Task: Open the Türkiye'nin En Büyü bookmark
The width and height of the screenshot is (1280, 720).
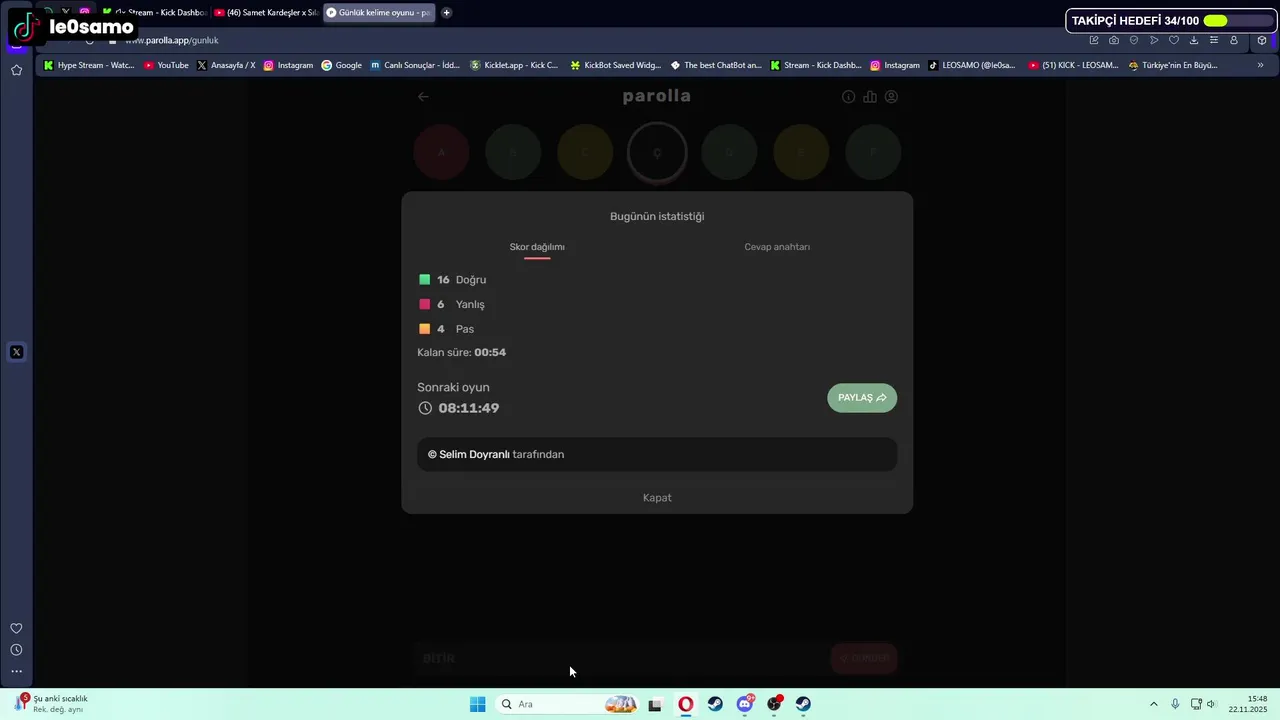Action: 1173,65
